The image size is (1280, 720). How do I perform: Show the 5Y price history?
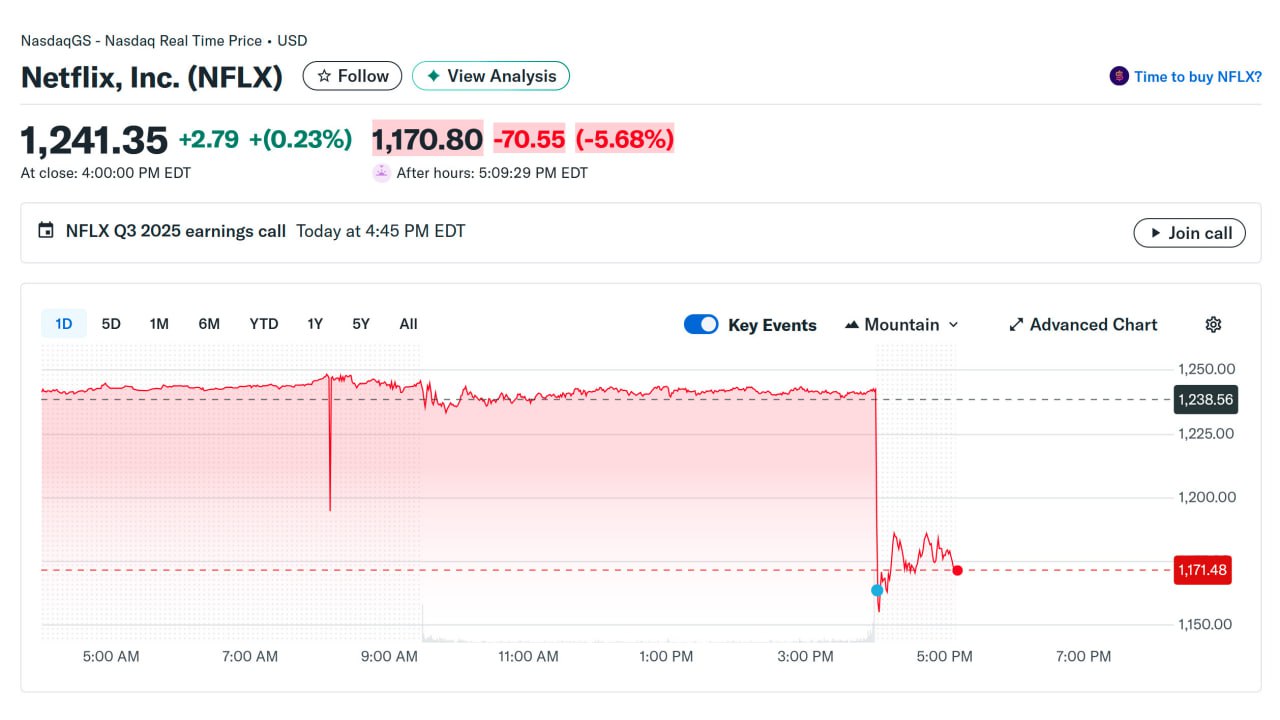(x=361, y=324)
